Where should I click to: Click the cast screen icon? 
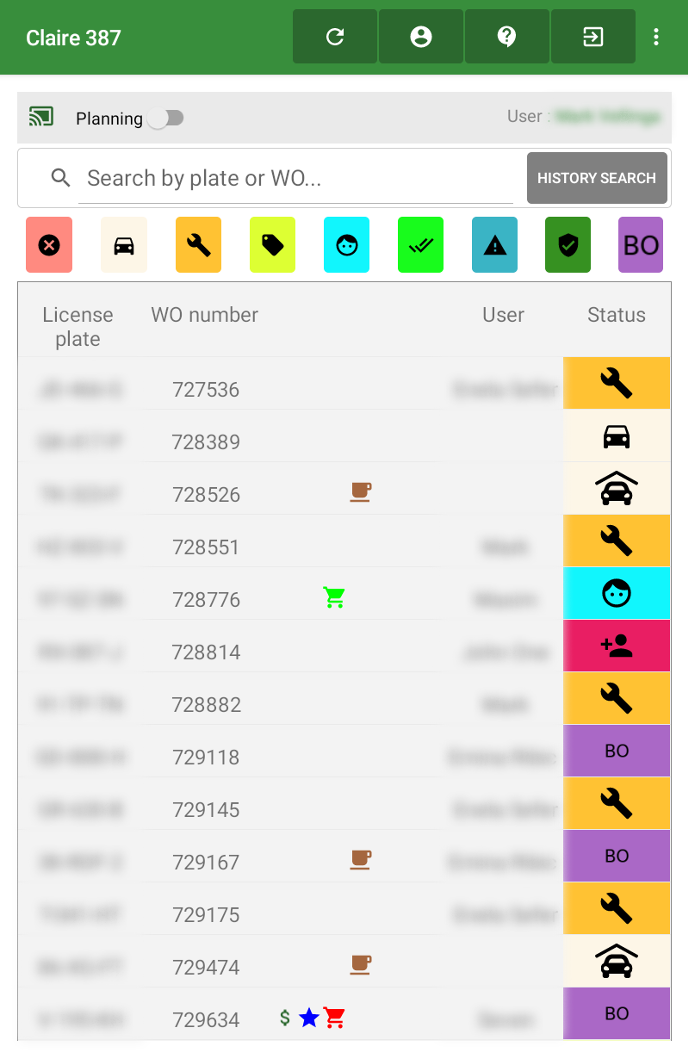coord(41,117)
